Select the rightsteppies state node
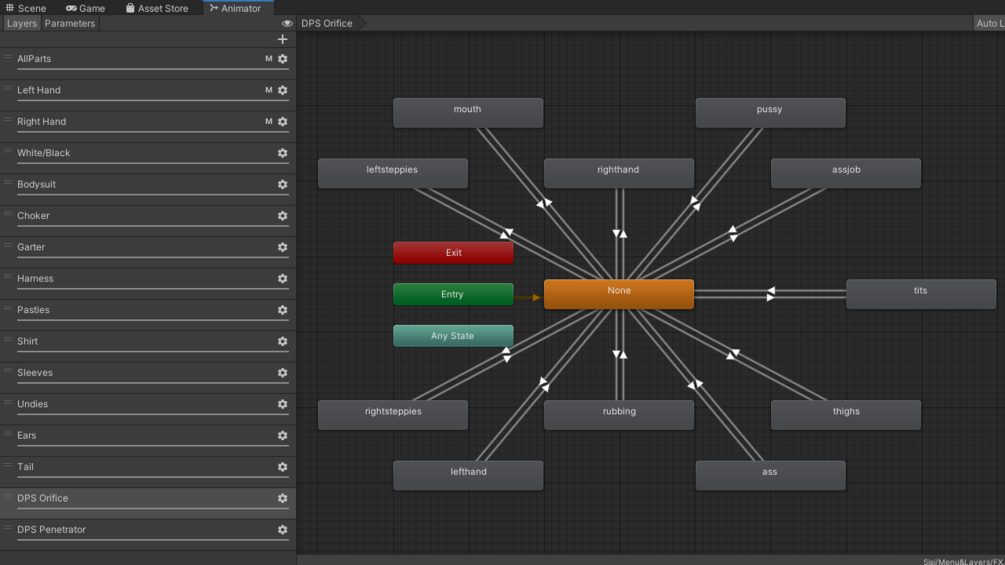 click(x=393, y=414)
